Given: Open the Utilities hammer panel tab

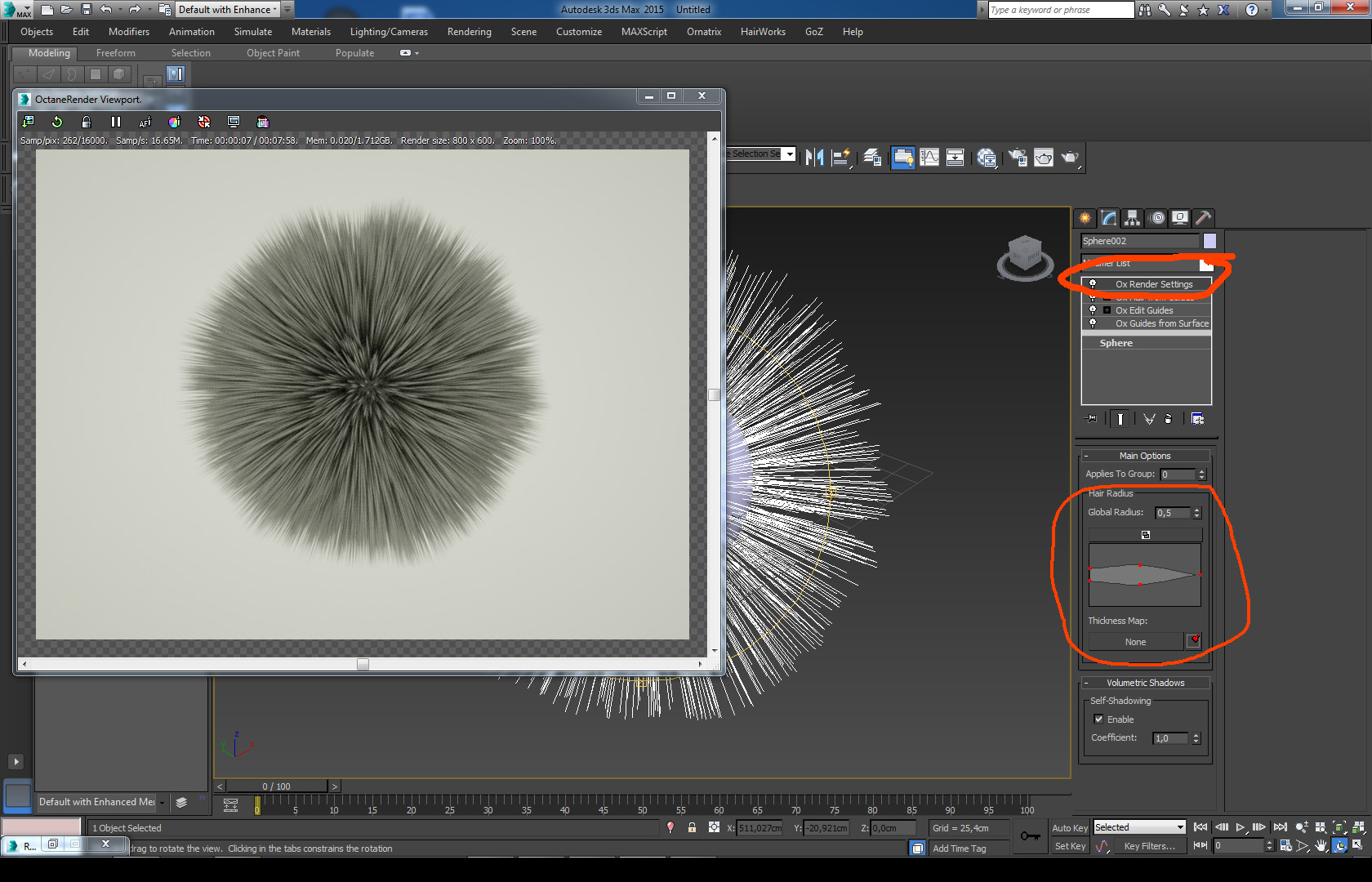Looking at the screenshot, I should point(1202,218).
